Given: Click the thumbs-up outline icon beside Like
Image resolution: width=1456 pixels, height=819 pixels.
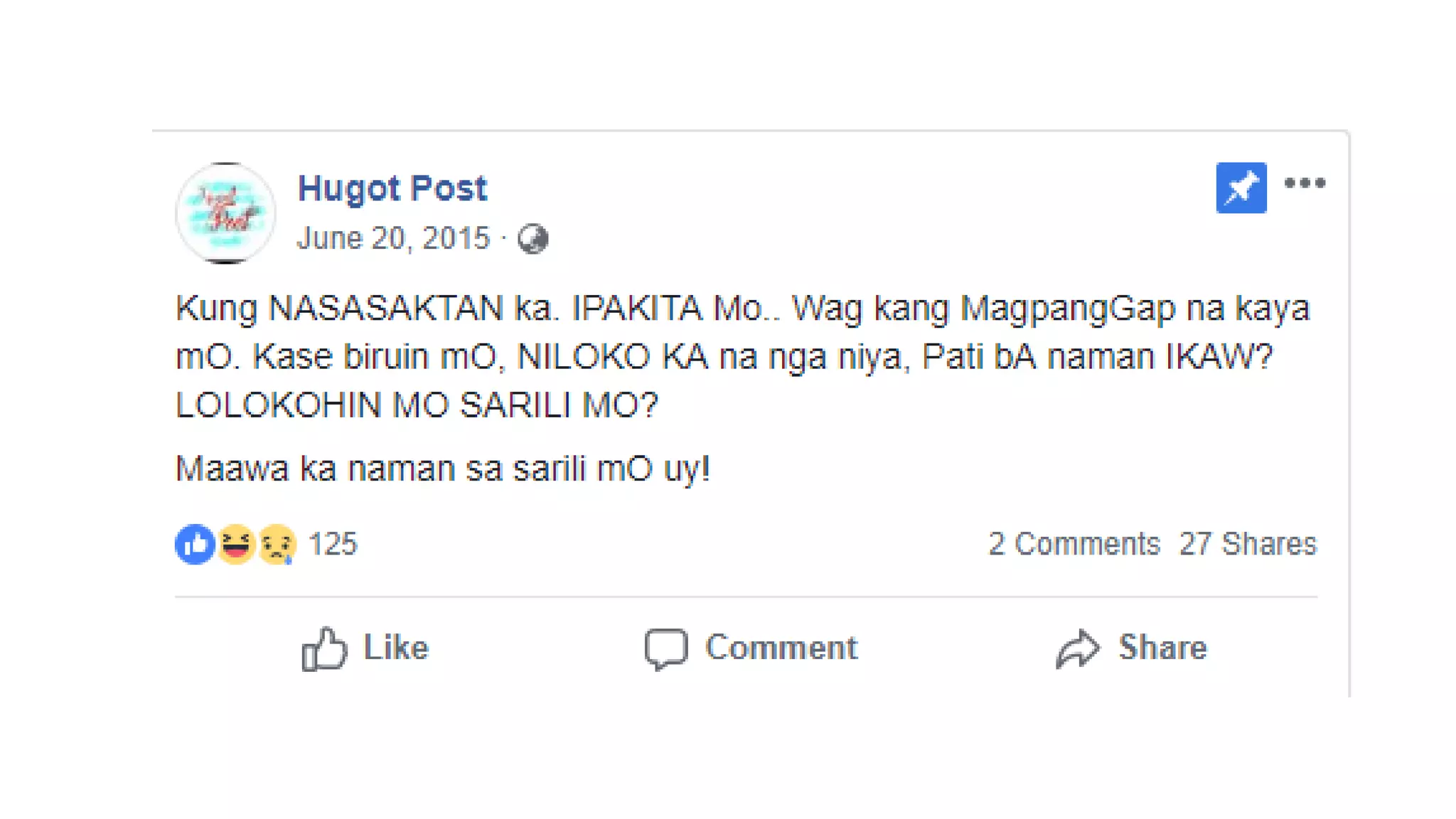Looking at the screenshot, I should click(325, 648).
